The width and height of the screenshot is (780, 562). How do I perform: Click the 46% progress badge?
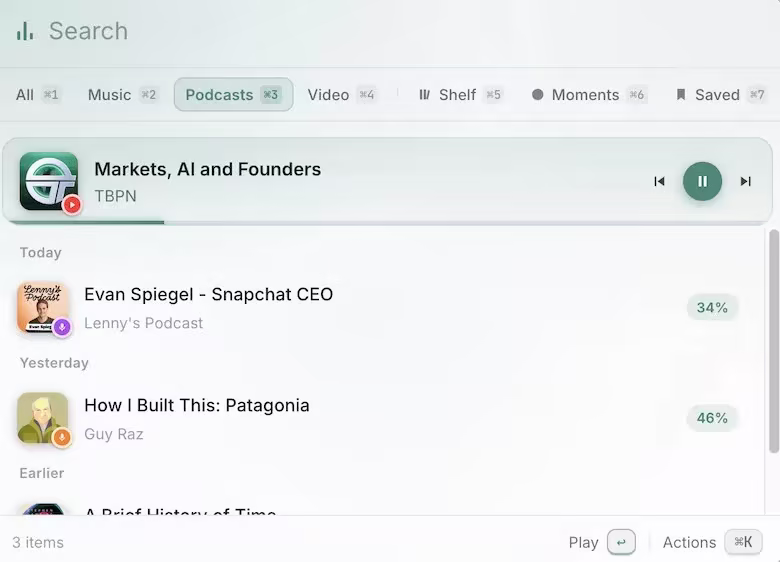[x=712, y=418]
